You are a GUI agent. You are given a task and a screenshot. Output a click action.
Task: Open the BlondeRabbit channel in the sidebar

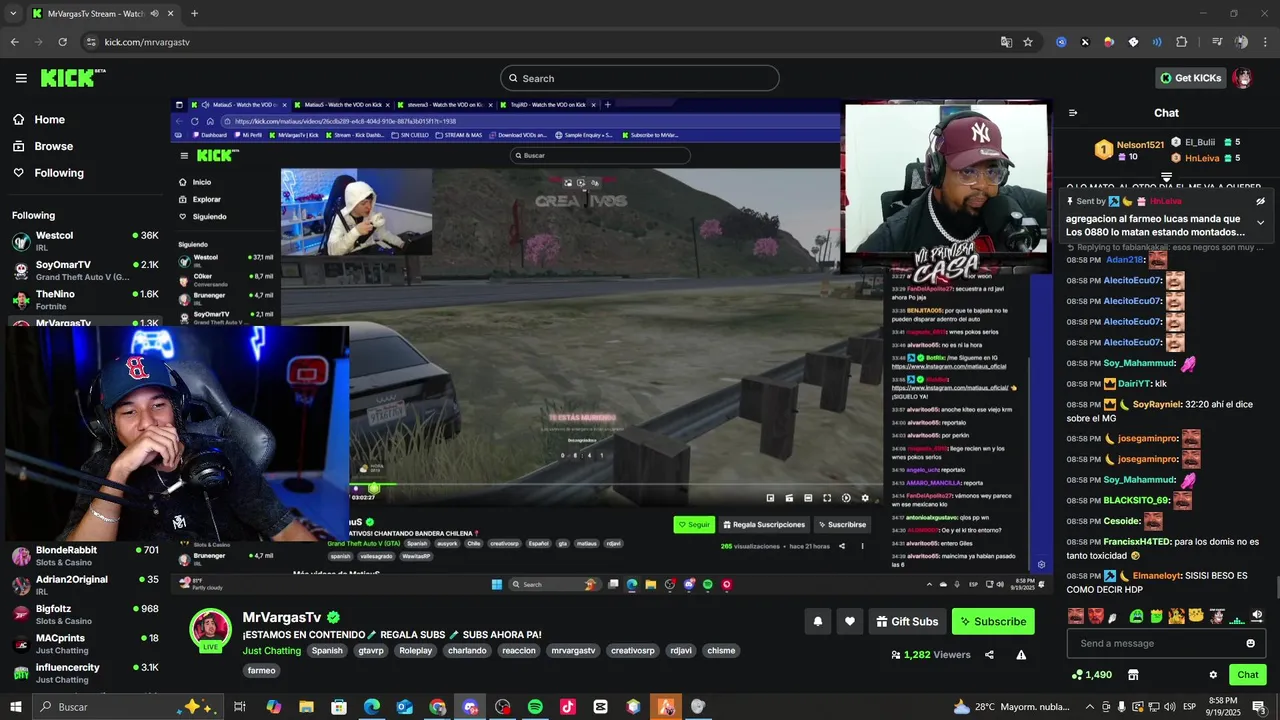coord(85,556)
